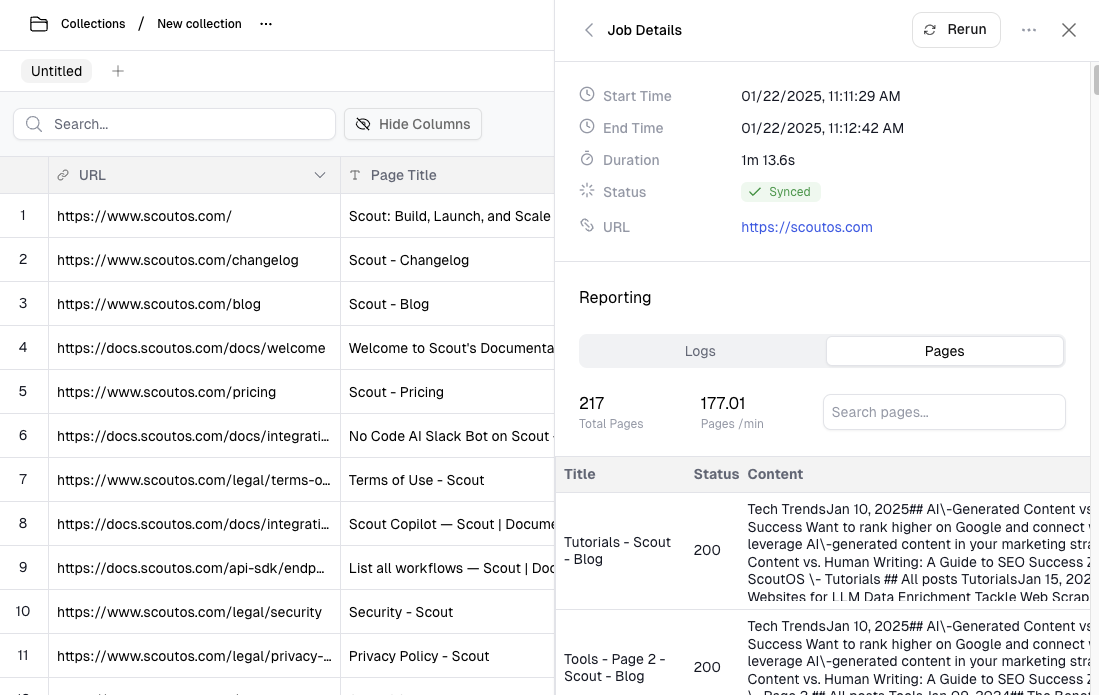
Task: Expand the URL column dropdown chevron
Action: tap(320, 175)
